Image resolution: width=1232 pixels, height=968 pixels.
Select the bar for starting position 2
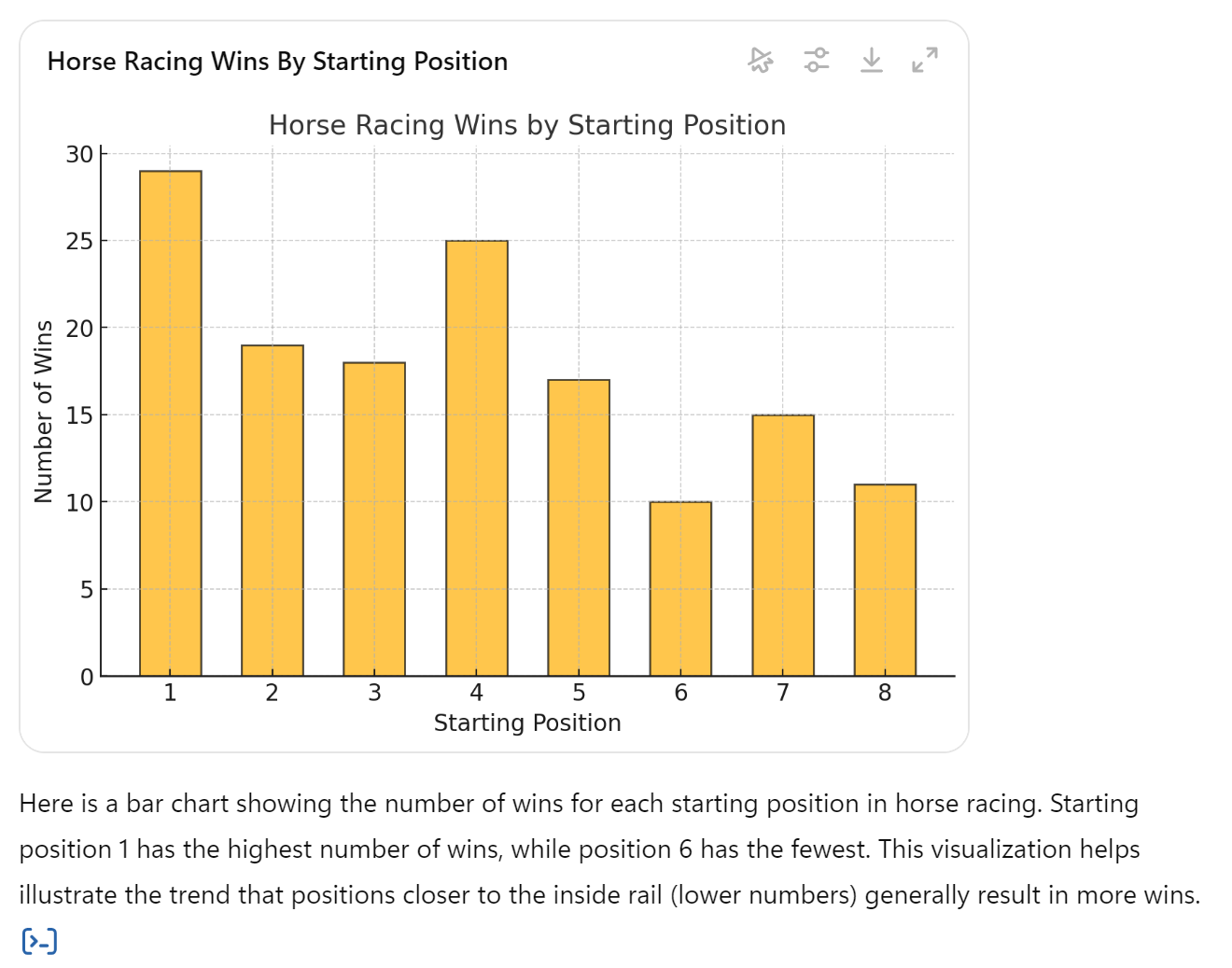point(272,510)
